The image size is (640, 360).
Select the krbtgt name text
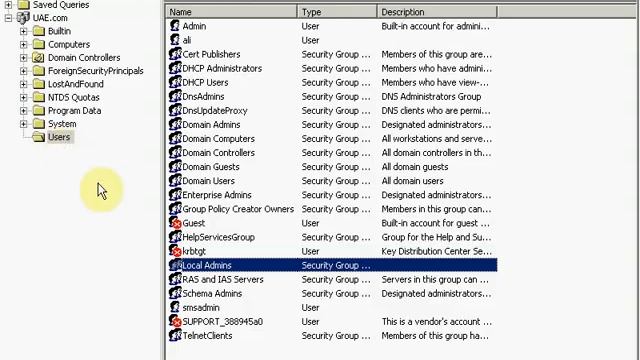[194, 251]
